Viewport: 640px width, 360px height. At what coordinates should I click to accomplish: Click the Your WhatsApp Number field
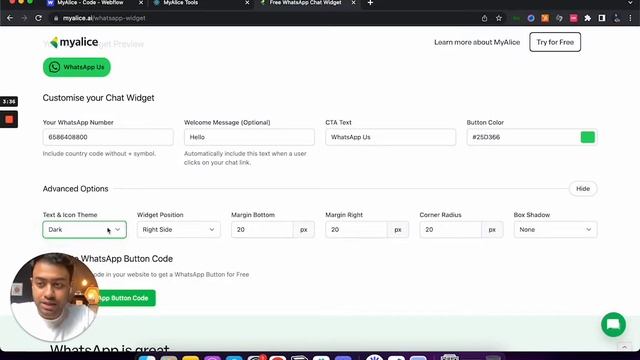coord(108,137)
